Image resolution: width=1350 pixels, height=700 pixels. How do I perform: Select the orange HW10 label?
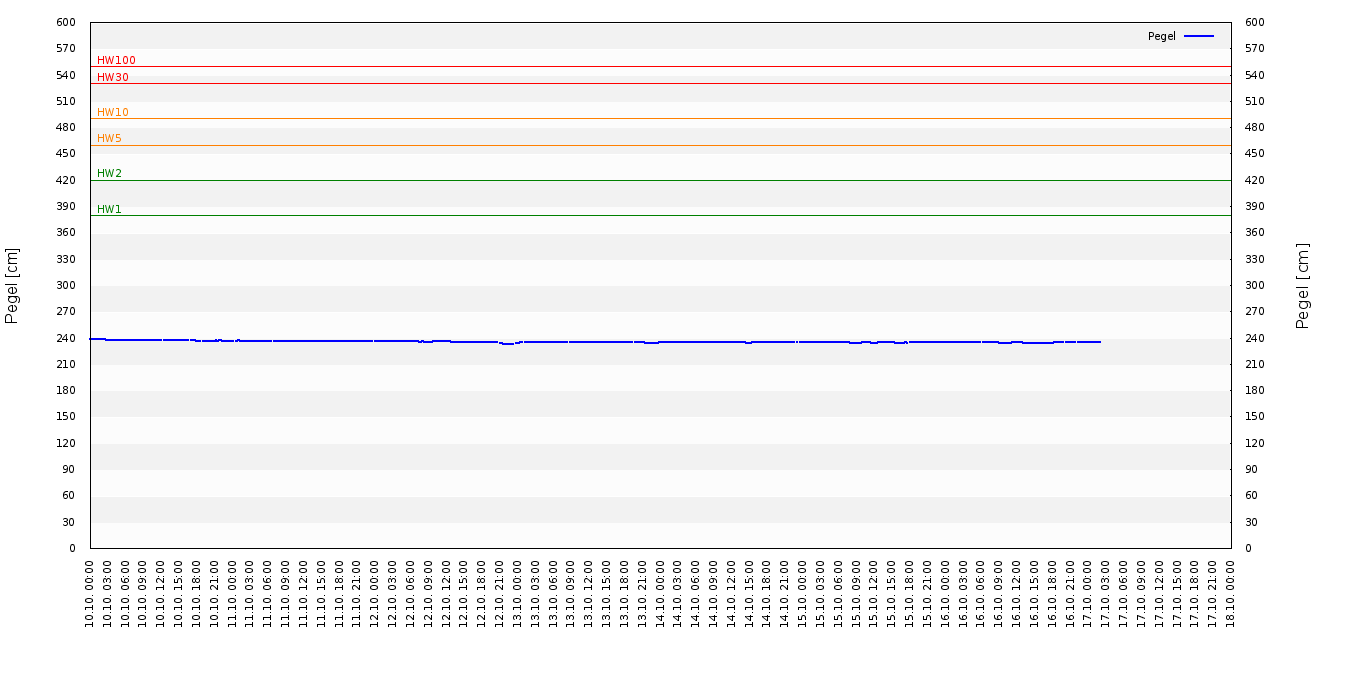113,113
